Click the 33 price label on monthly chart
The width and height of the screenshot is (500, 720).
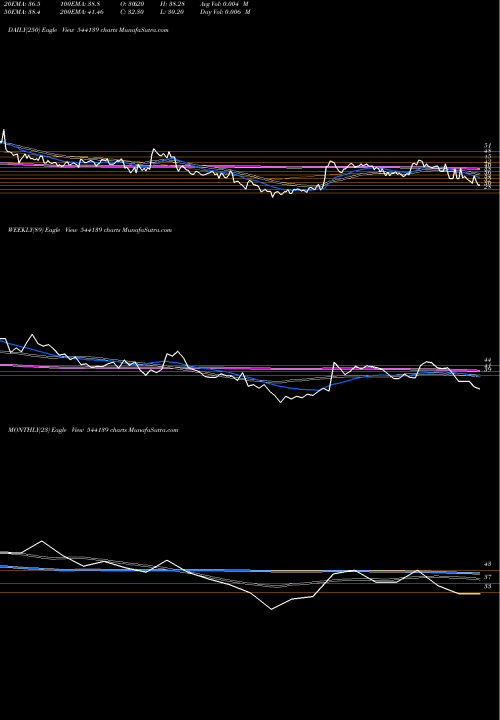coord(488,586)
